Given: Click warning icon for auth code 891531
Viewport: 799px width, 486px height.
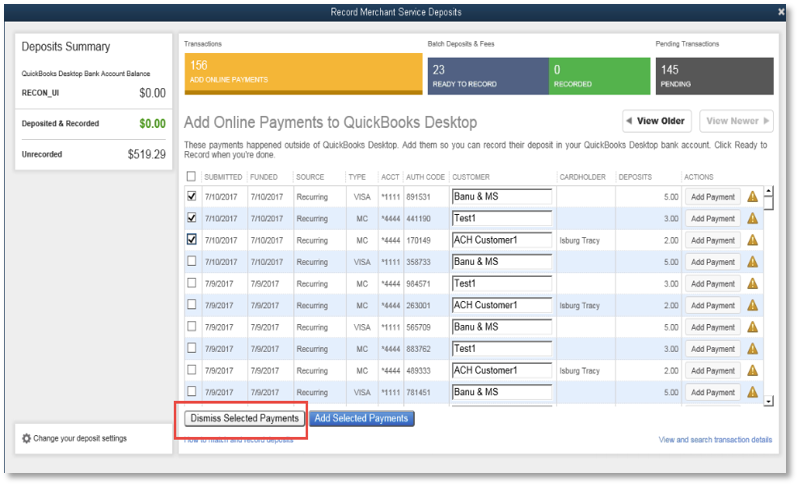Looking at the screenshot, I should (x=752, y=197).
